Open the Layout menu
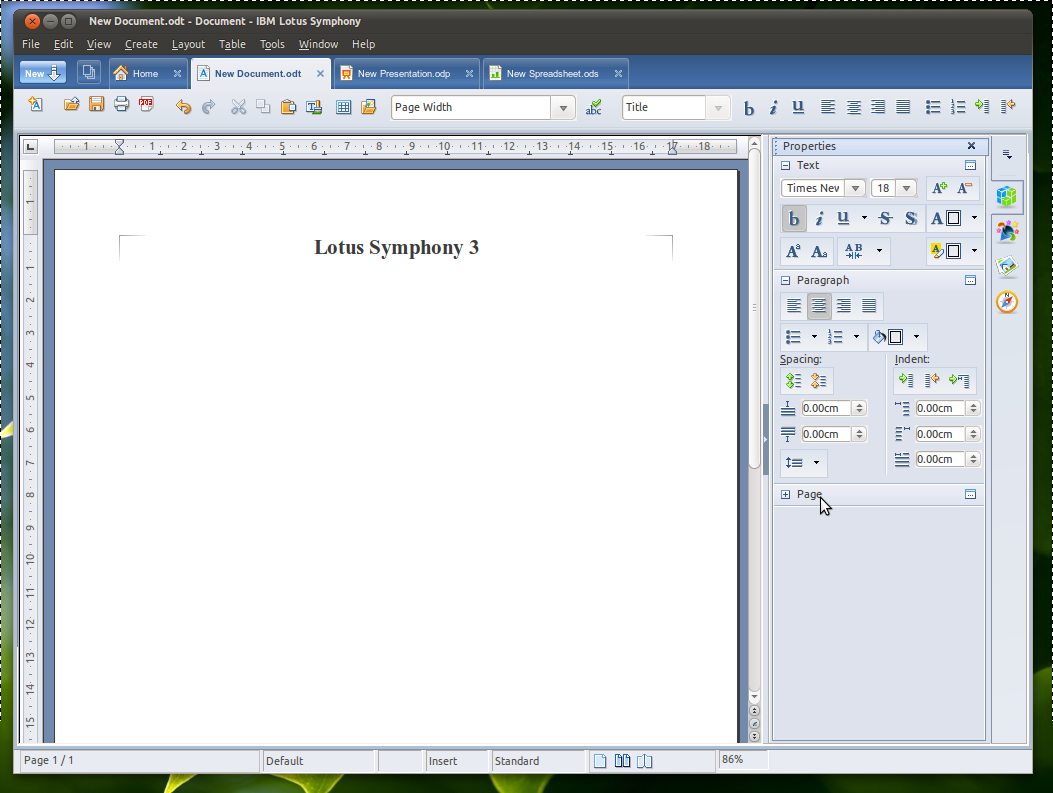The height and width of the screenshot is (793, 1053). pos(188,44)
